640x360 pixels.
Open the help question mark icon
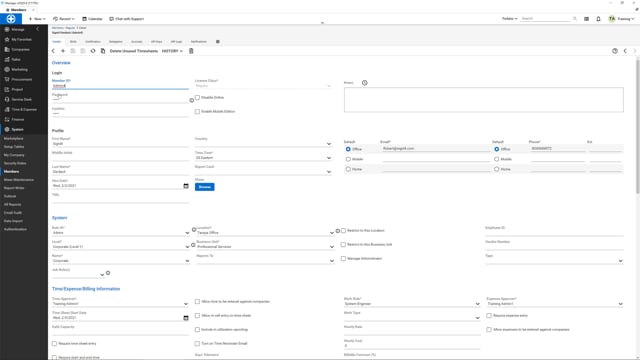615,51
